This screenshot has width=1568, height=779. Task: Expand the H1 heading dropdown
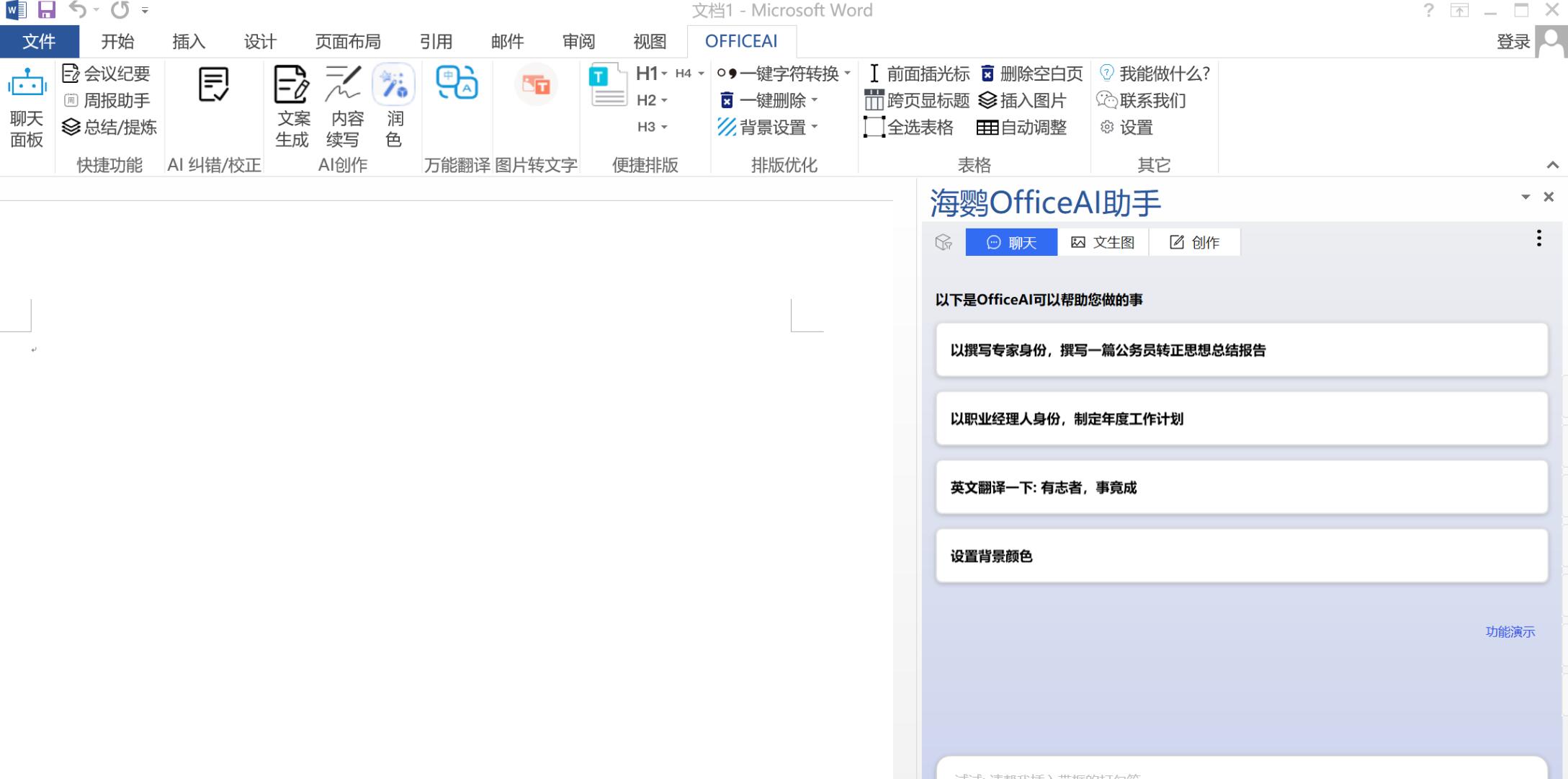(664, 74)
